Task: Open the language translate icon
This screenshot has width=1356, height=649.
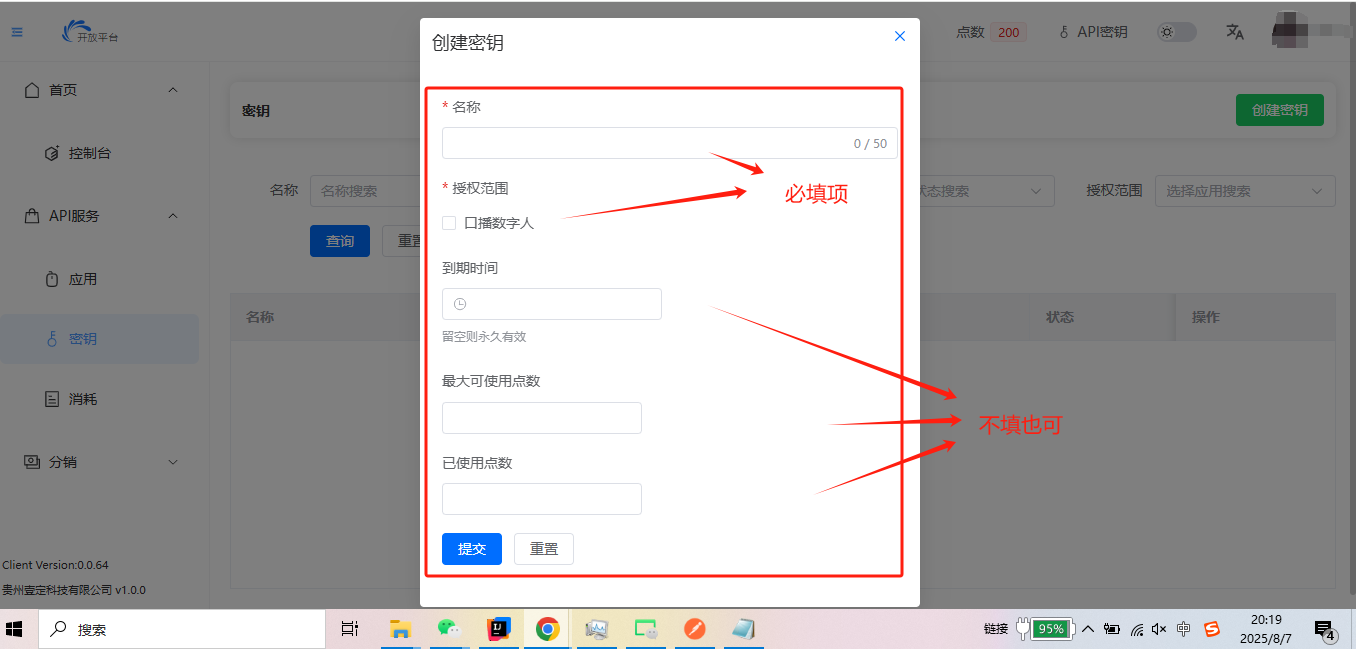Action: pyautogui.click(x=1235, y=32)
